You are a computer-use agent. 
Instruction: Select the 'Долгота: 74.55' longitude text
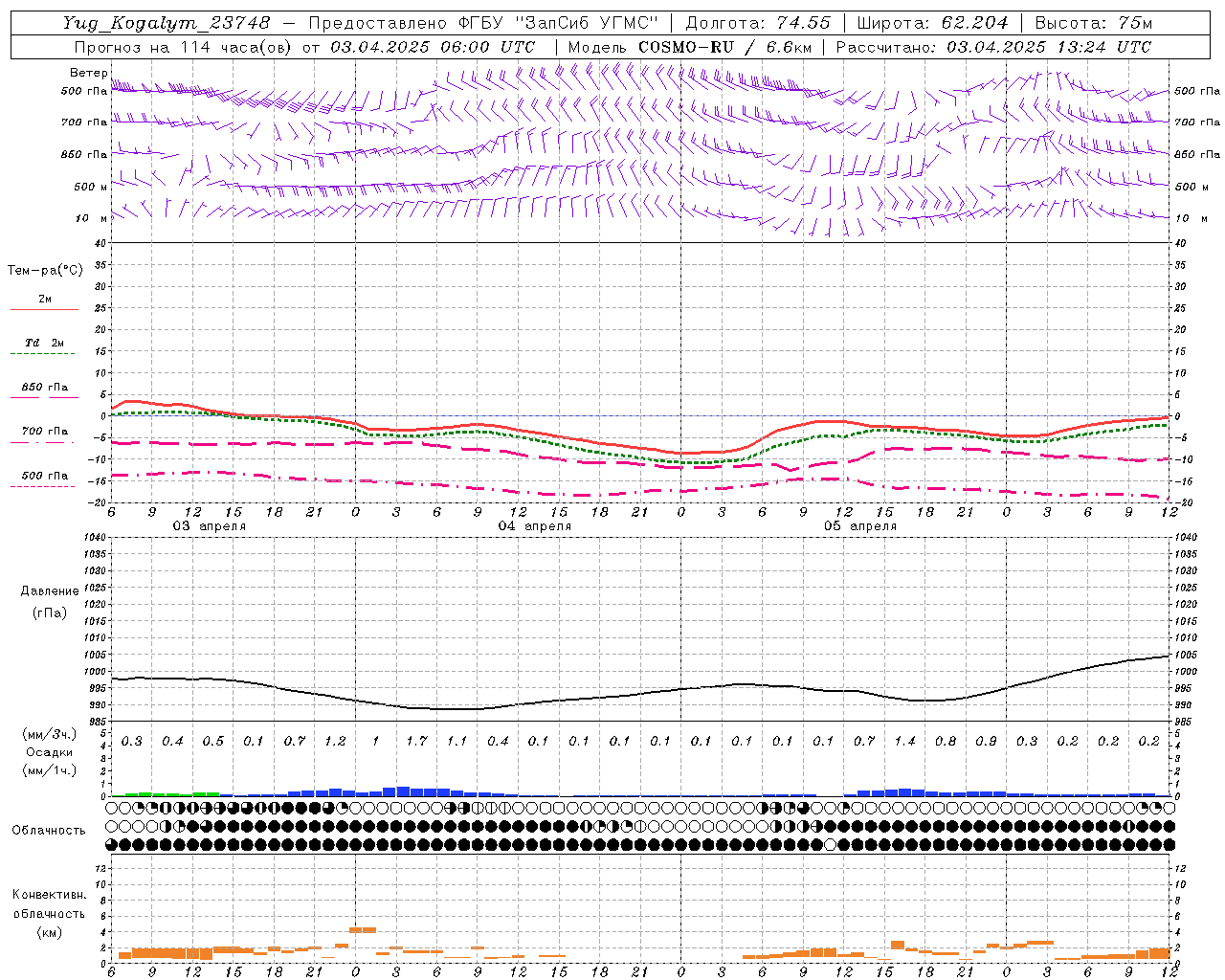759,23
